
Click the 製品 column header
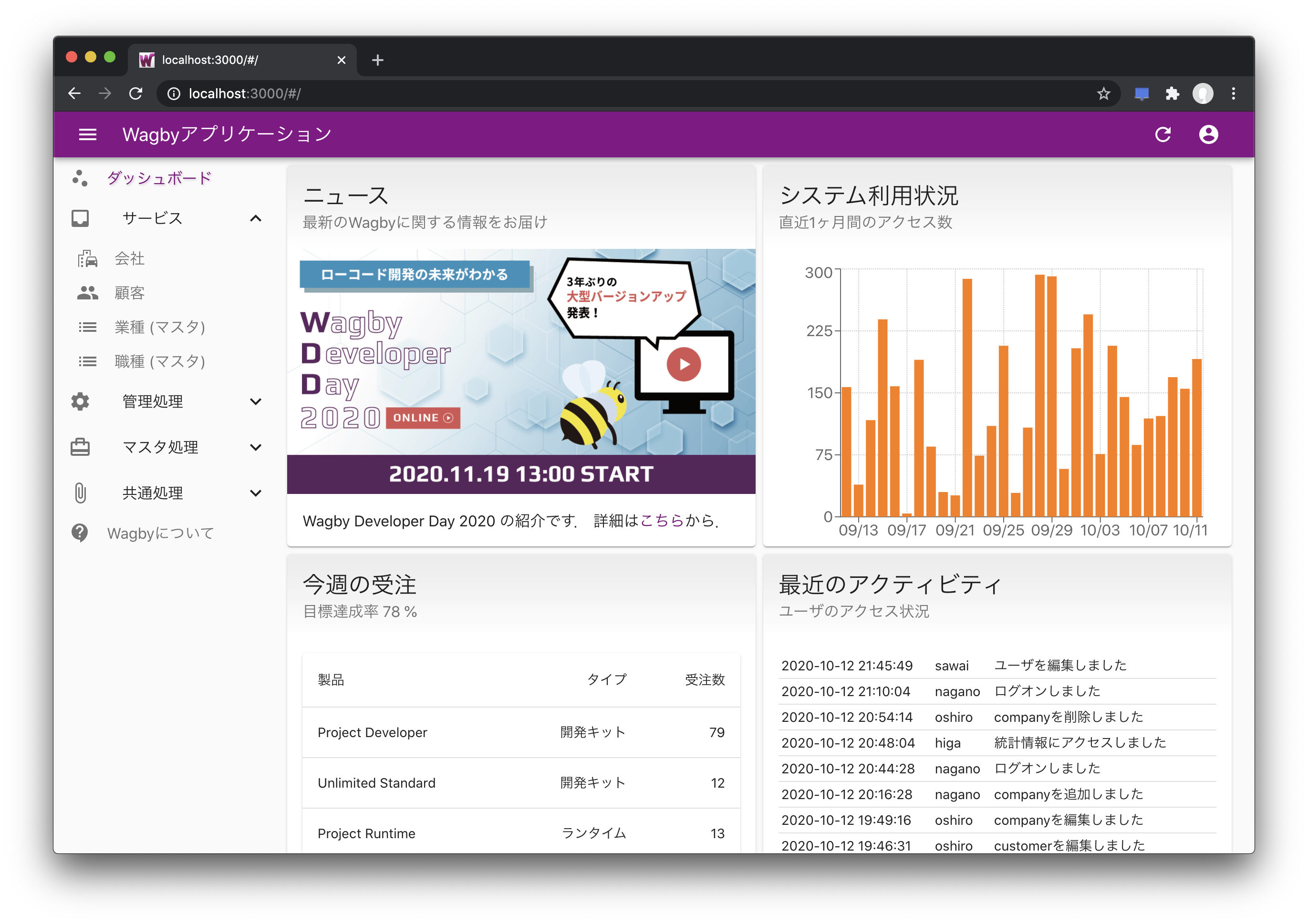331,679
